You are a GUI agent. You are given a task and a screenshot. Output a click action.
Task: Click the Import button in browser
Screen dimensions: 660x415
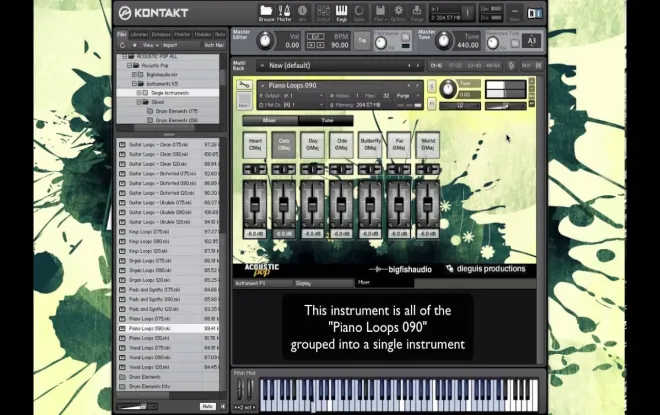pyautogui.click(x=170, y=45)
